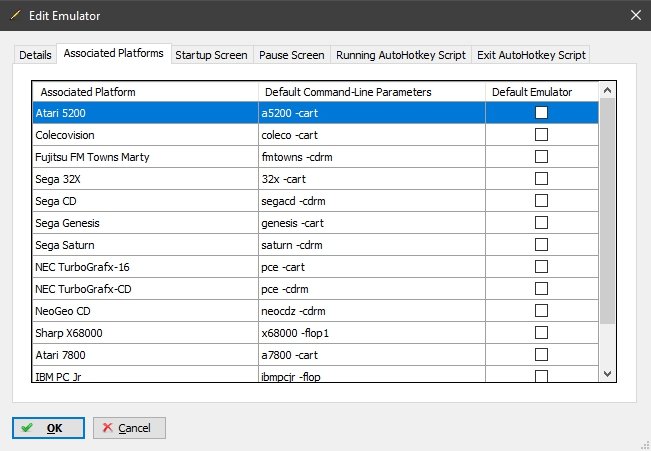Click the scrollbar down arrow
The image size is (651, 451).
607,374
